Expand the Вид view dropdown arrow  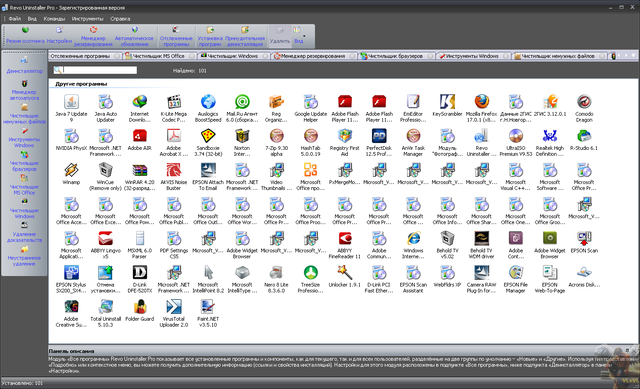coord(304,36)
